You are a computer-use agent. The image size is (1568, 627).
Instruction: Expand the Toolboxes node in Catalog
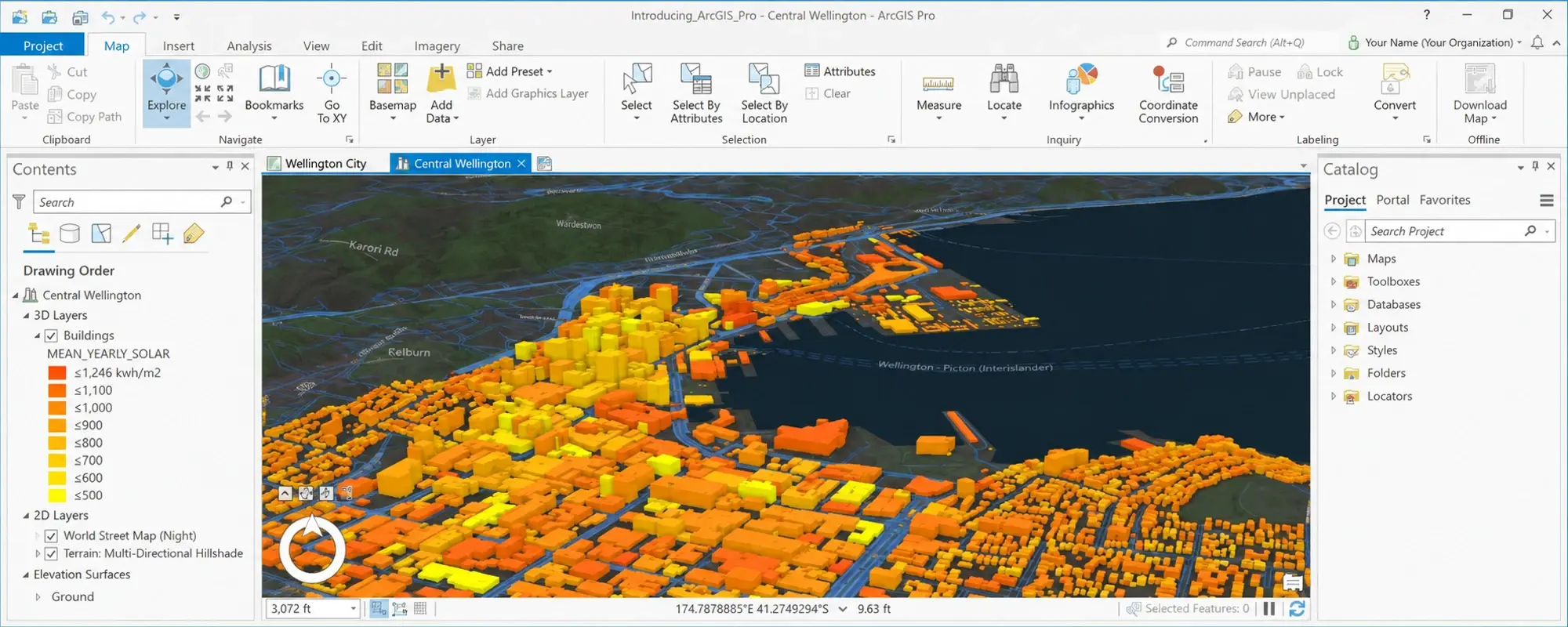point(1333,281)
